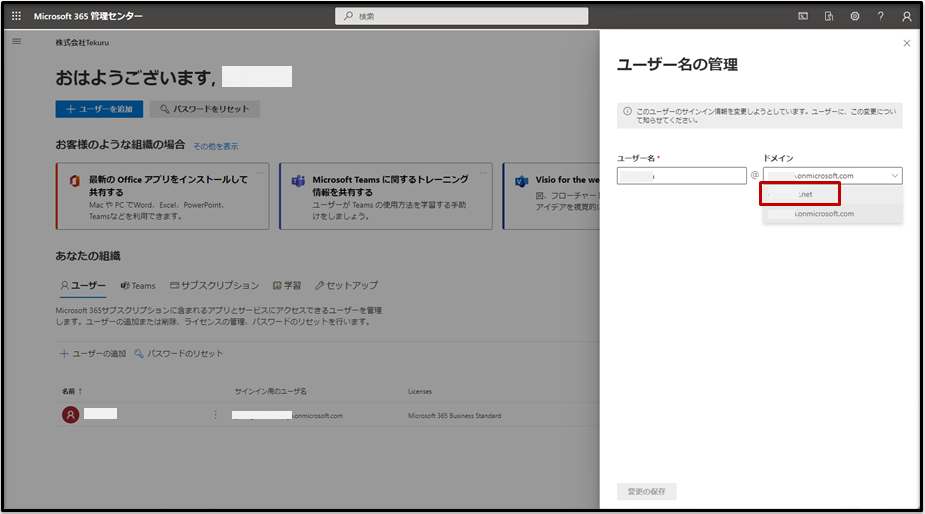Open Cloud Shell icon in header

coord(803,17)
